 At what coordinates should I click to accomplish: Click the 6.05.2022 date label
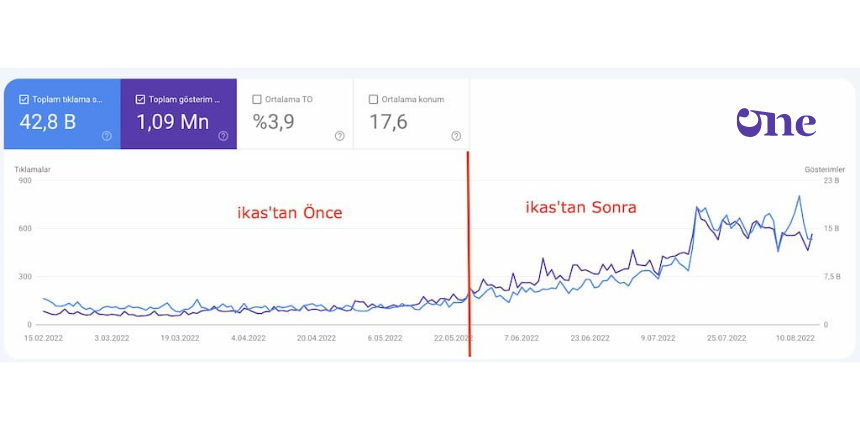click(x=384, y=338)
